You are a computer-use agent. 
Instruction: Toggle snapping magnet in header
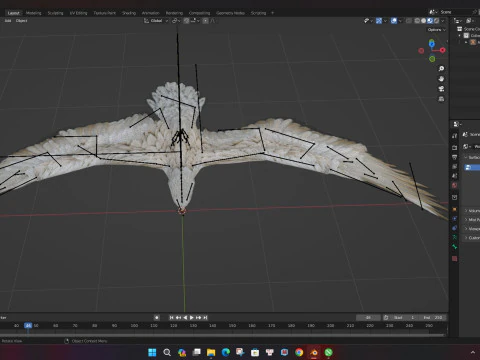(186, 21)
